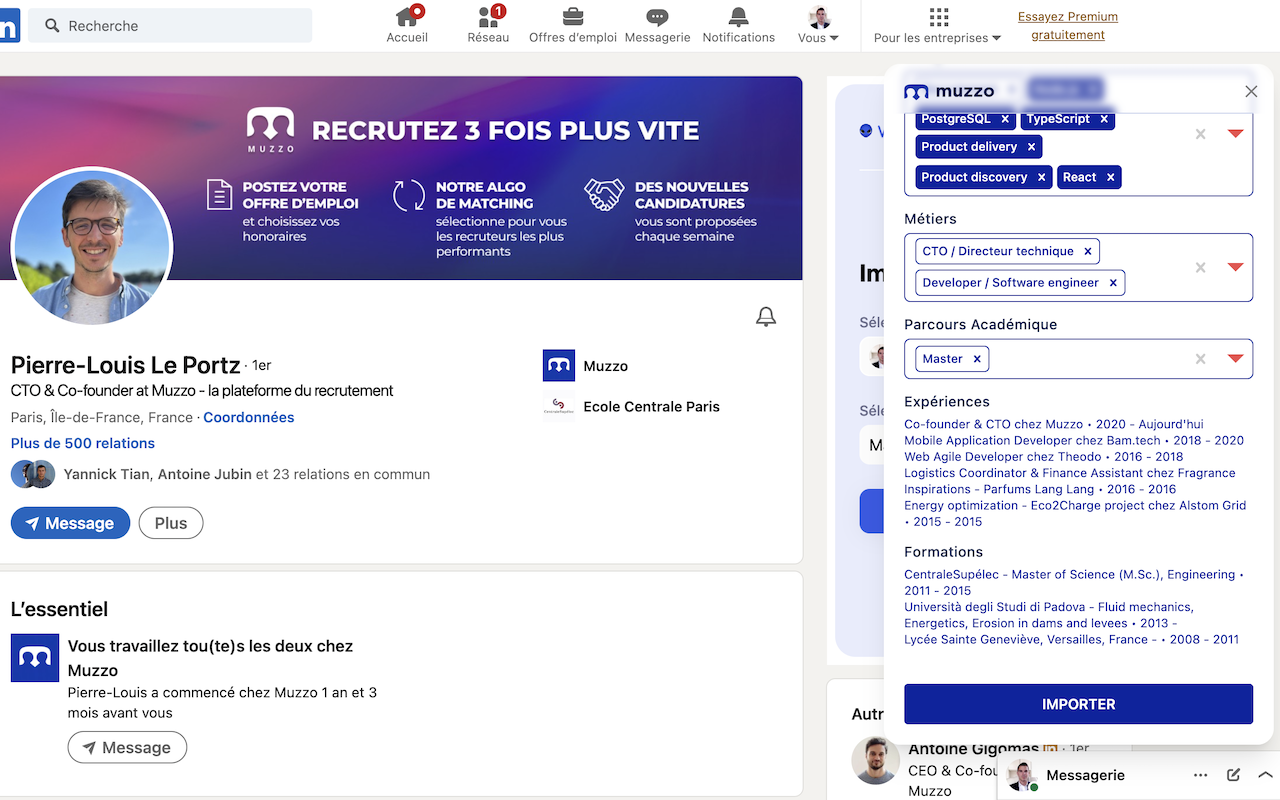Viewport: 1280px width, 800px height.
Task: Remove Developer / Software engineer tag
Action: 1113,283
